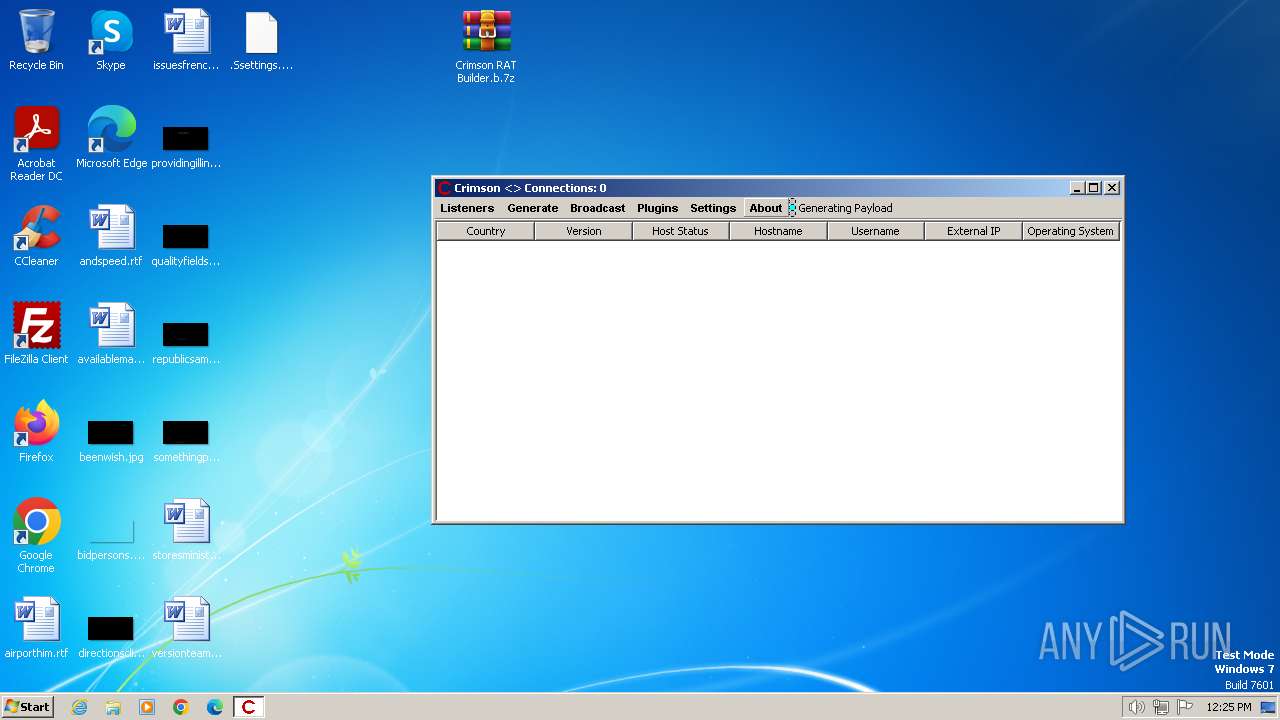Screen dimensions: 1280x720
Task: Sort by Country column header
Action: [x=485, y=231]
